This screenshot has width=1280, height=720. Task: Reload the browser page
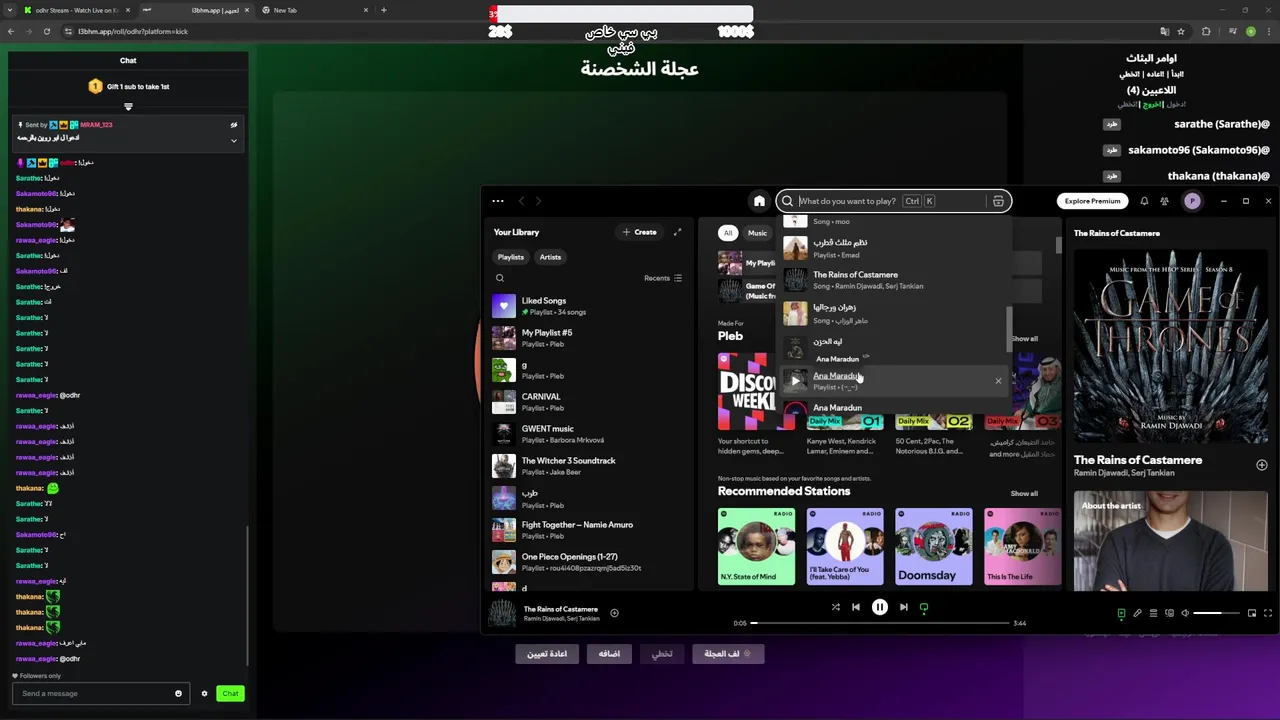pyautogui.click(x=46, y=31)
